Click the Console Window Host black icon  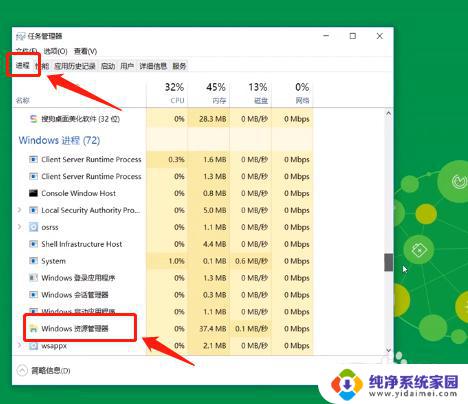click(33, 193)
